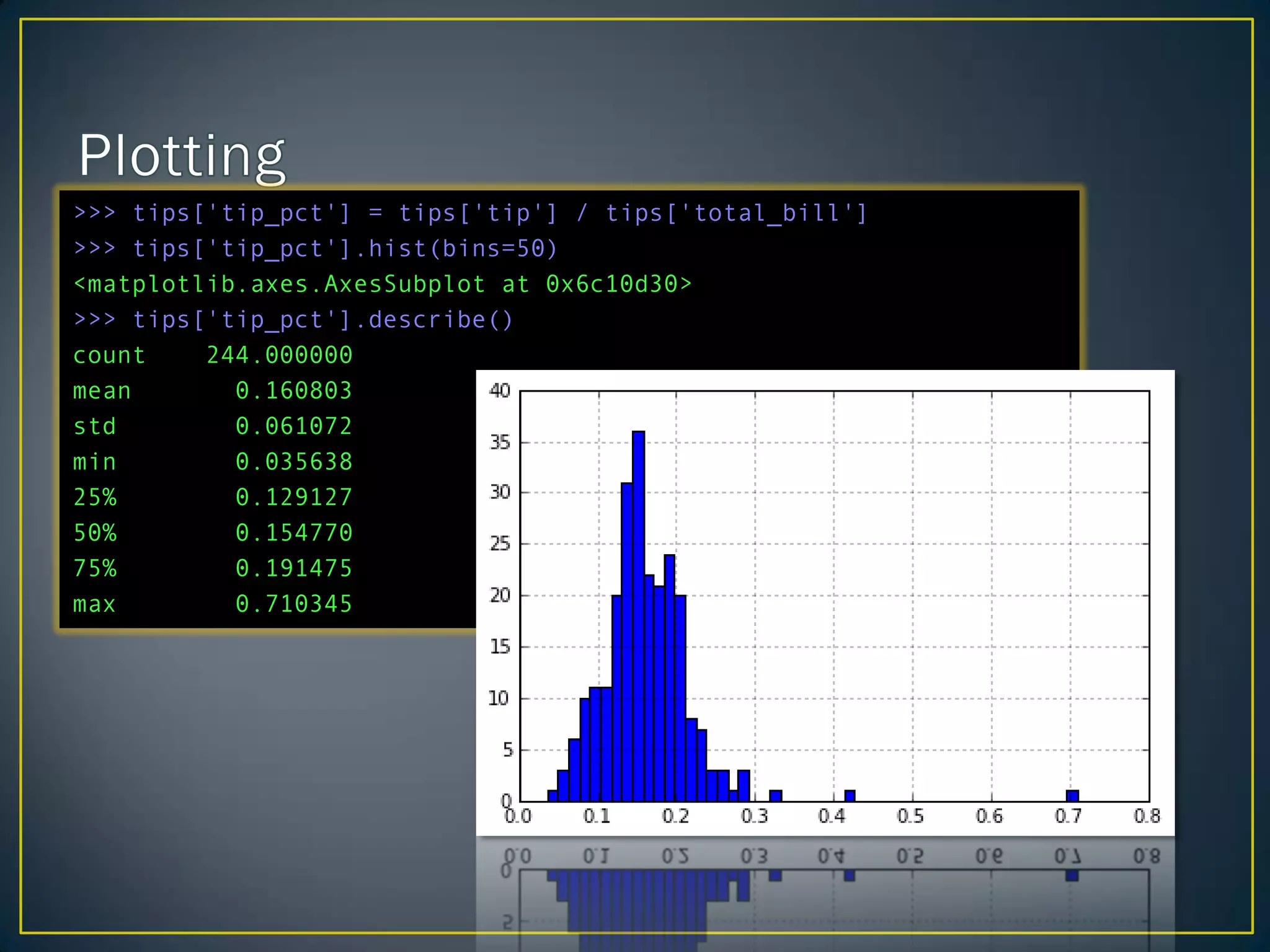
Task: Click the mean value 0.160803
Action: click(294, 390)
